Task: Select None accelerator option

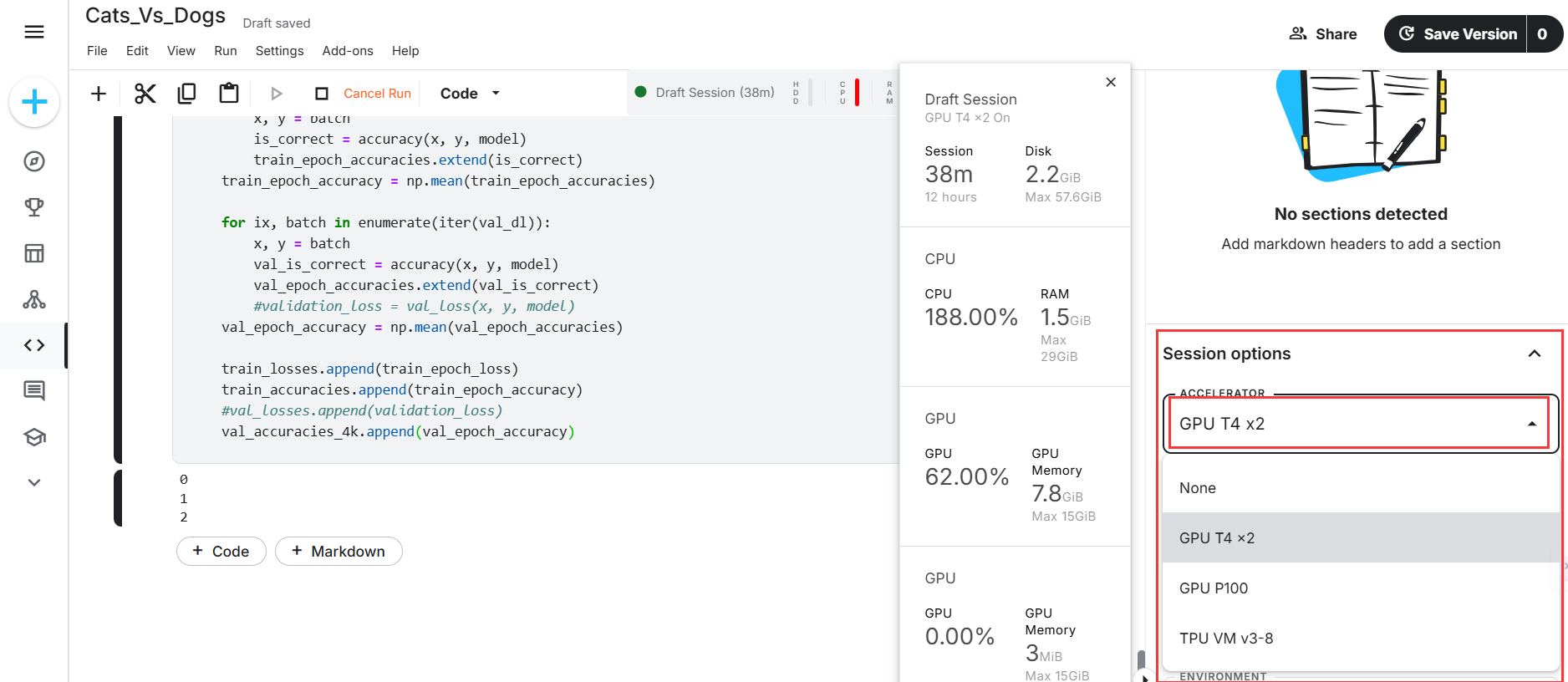Action: pyautogui.click(x=1198, y=488)
